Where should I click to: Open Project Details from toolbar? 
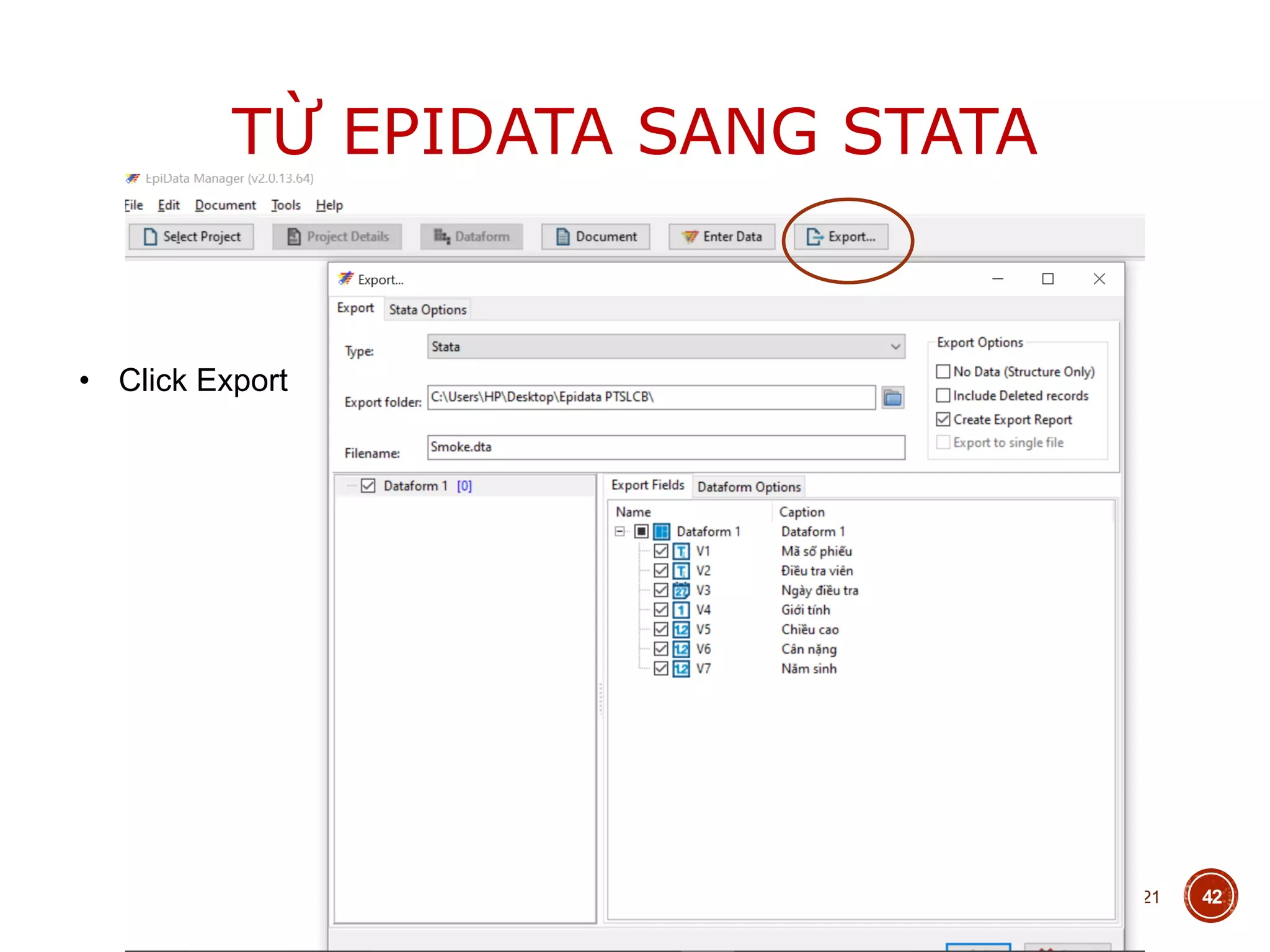(337, 237)
